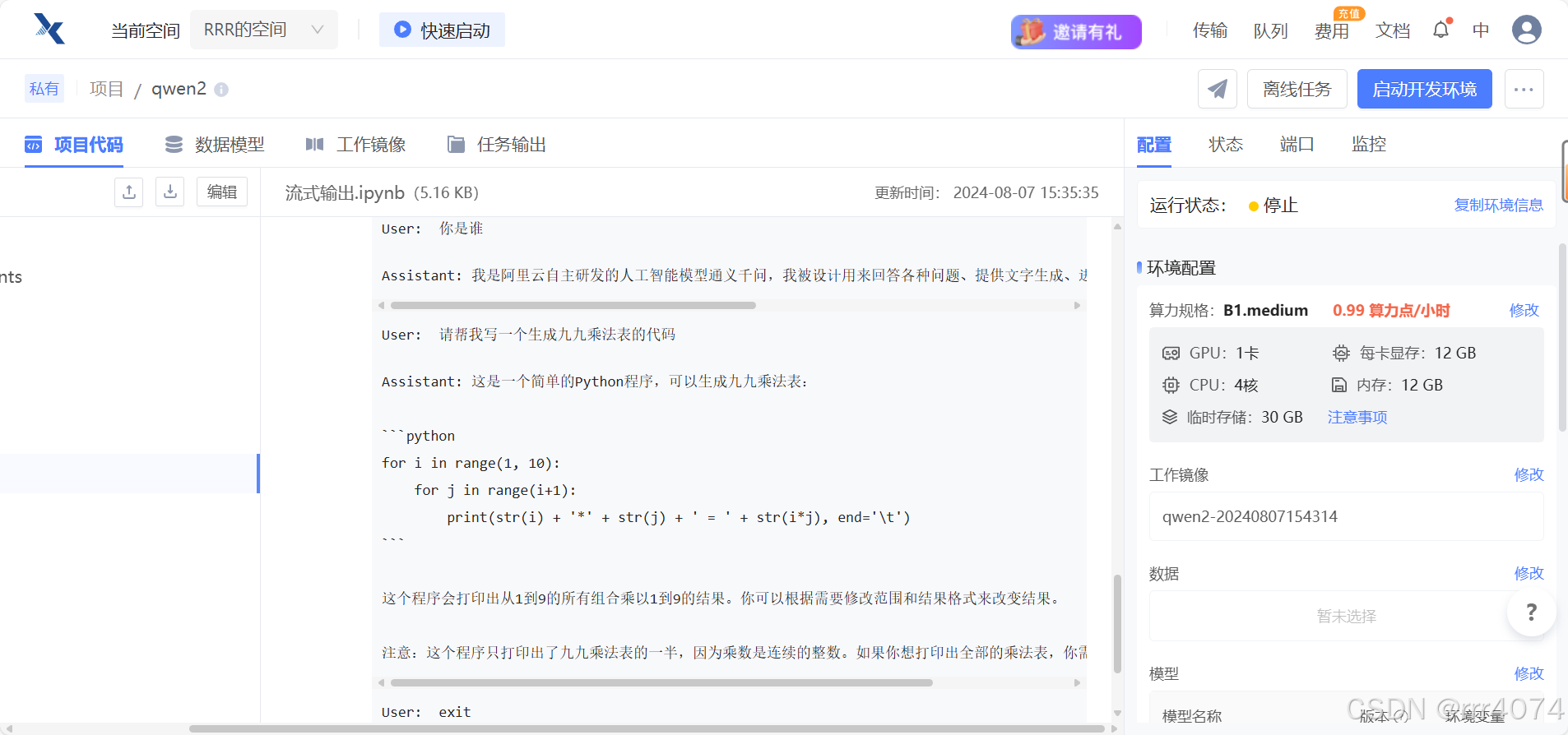Image resolution: width=1568 pixels, height=735 pixels.
Task: Click the bottom page horizontal scrollbar
Action: click(x=647, y=728)
